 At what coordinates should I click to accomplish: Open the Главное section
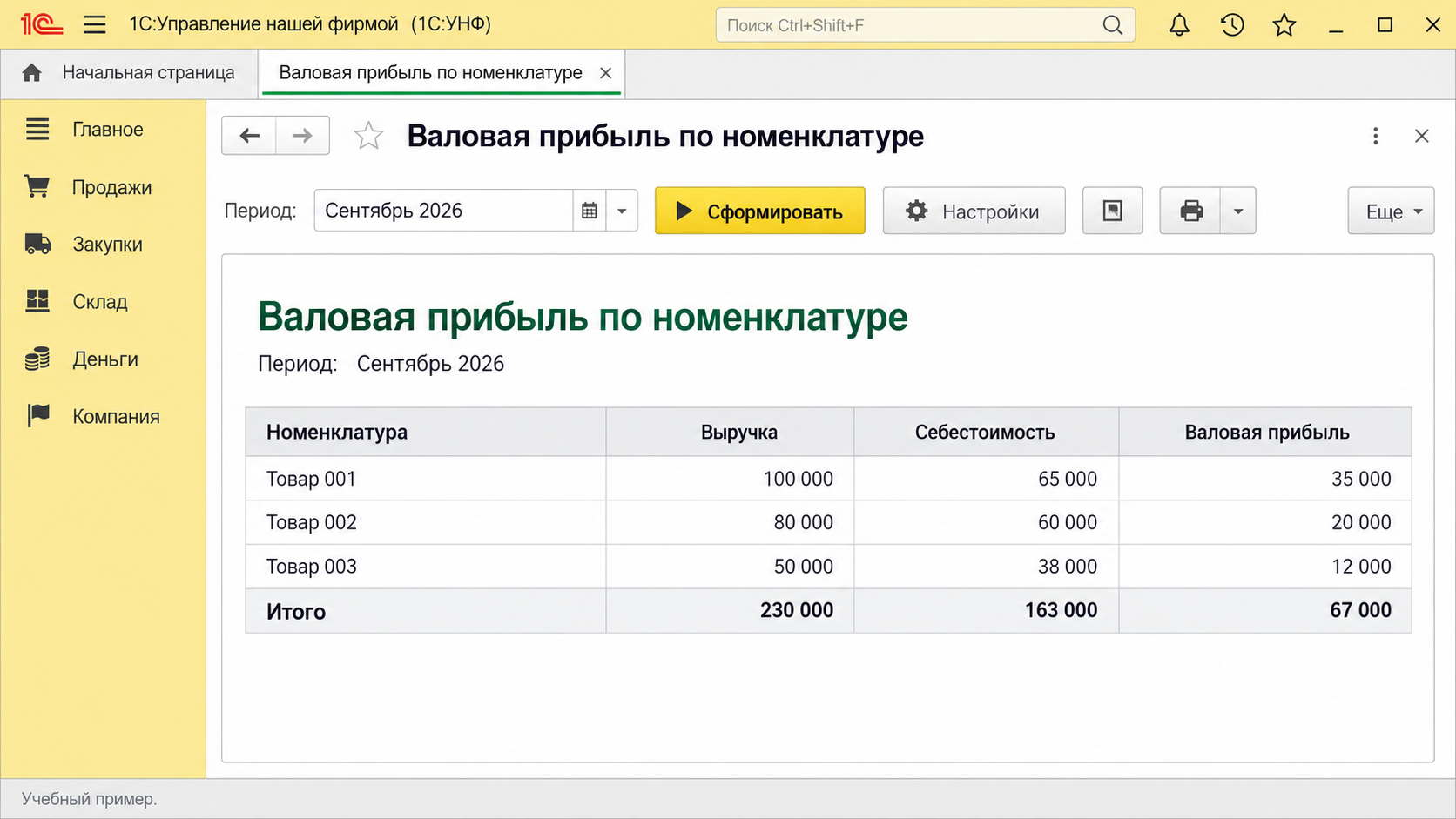[103, 130]
